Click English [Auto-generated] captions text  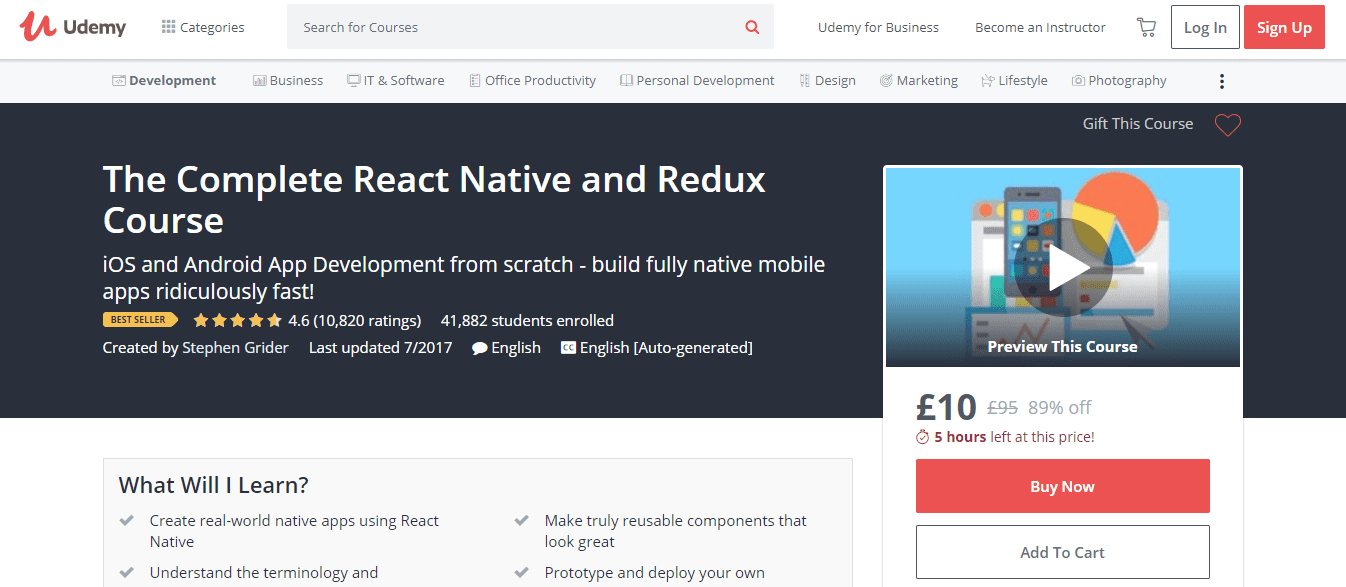(666, 348)
